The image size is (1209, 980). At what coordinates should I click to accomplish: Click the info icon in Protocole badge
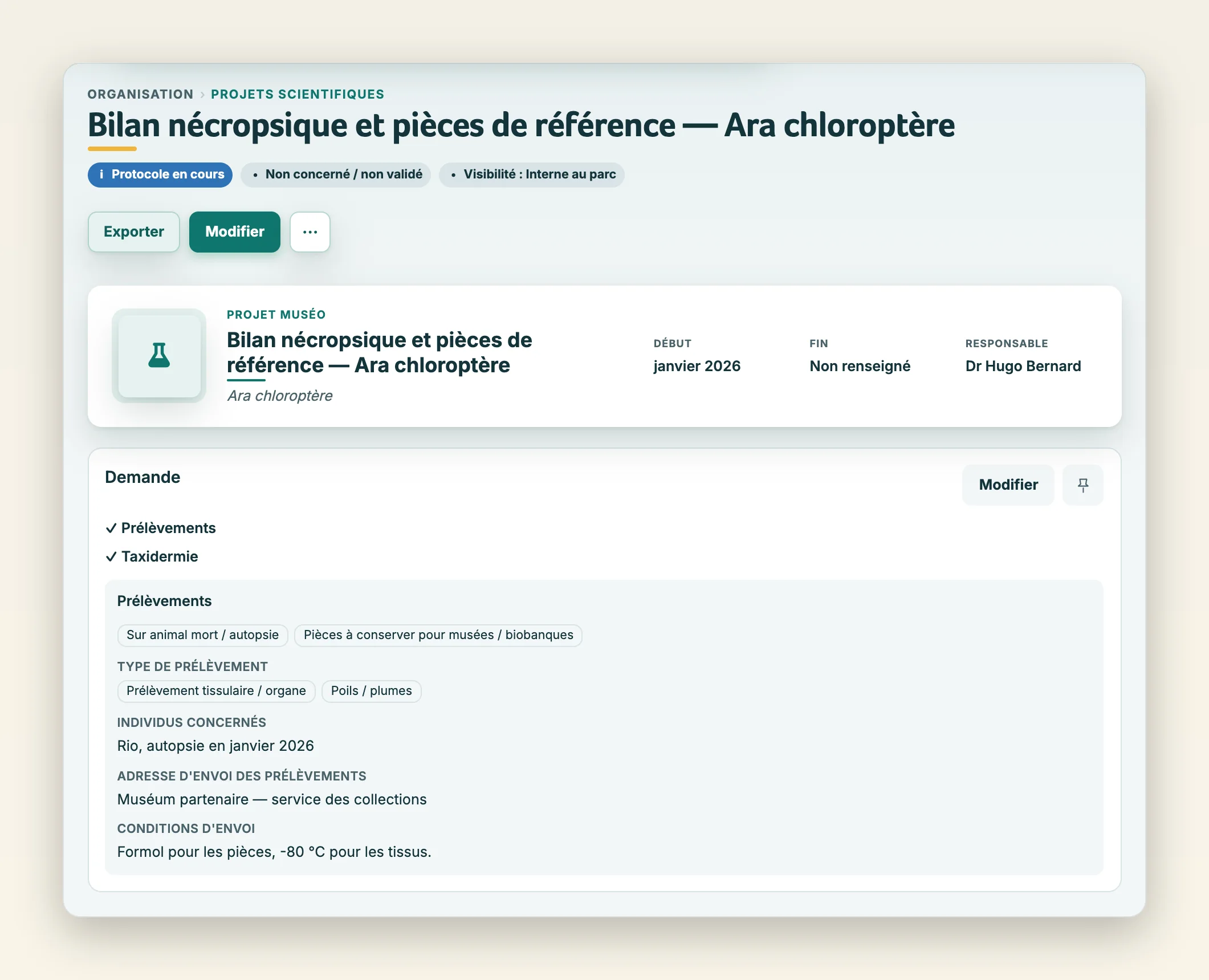[101, 174]
